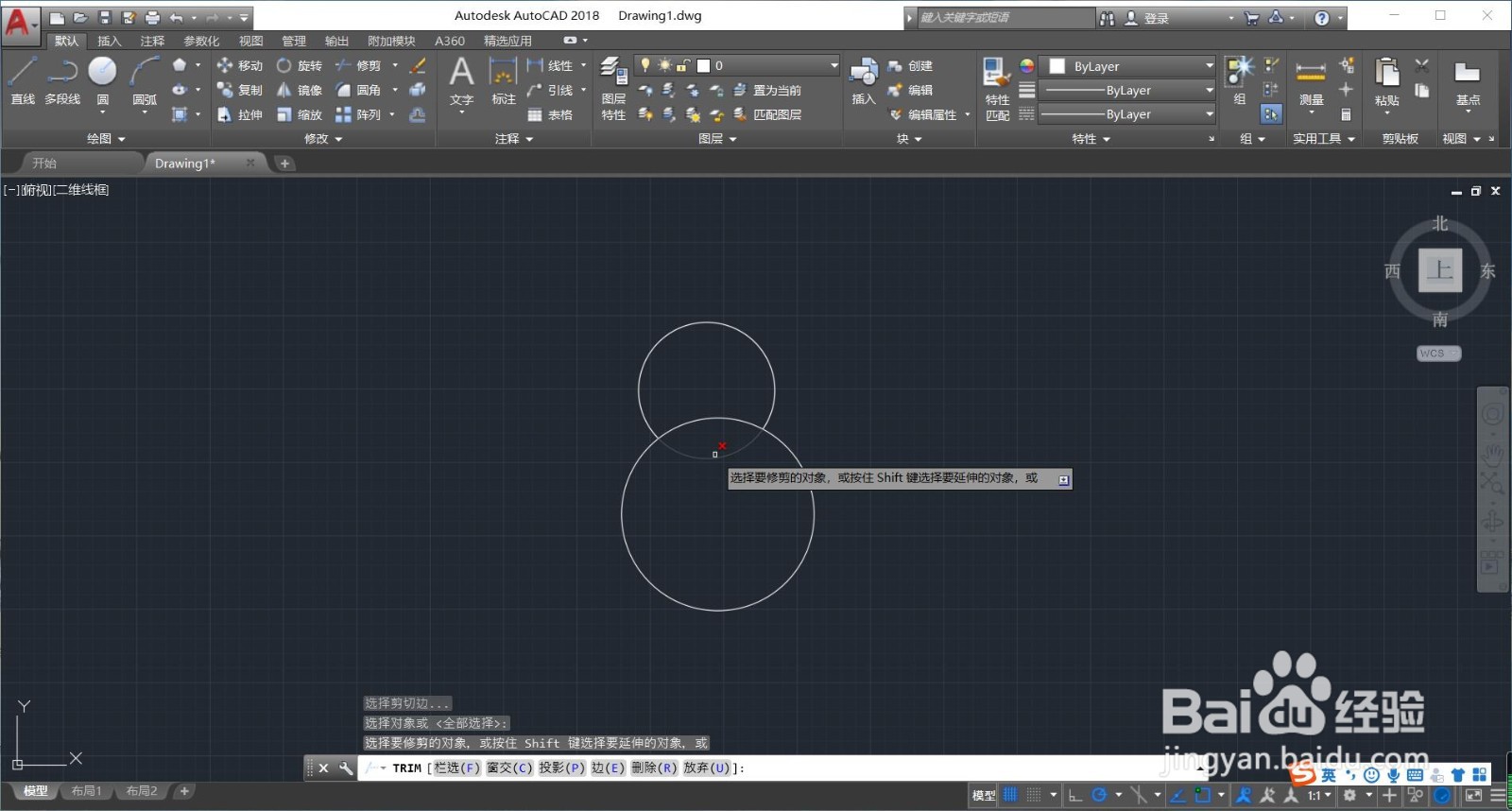
Task: Select the Polyline (多段线) tool
Action: [62, 79]
